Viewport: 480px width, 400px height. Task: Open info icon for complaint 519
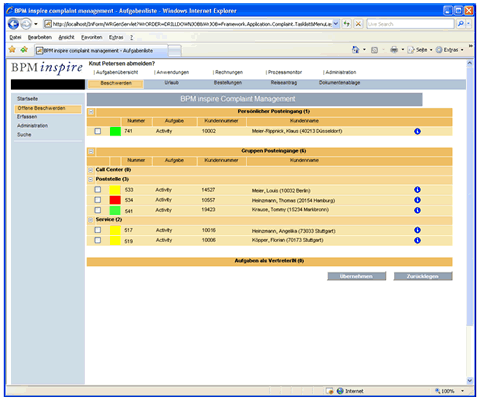tap(417, 240)
